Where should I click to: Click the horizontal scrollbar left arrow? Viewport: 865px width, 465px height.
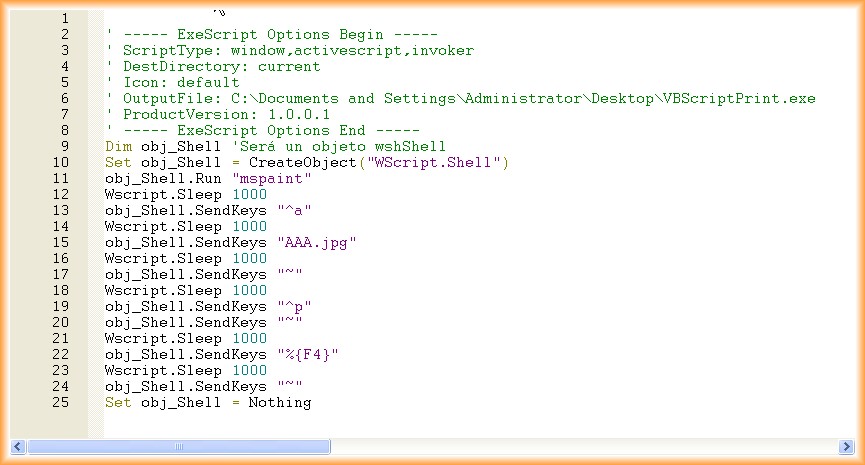16,446
